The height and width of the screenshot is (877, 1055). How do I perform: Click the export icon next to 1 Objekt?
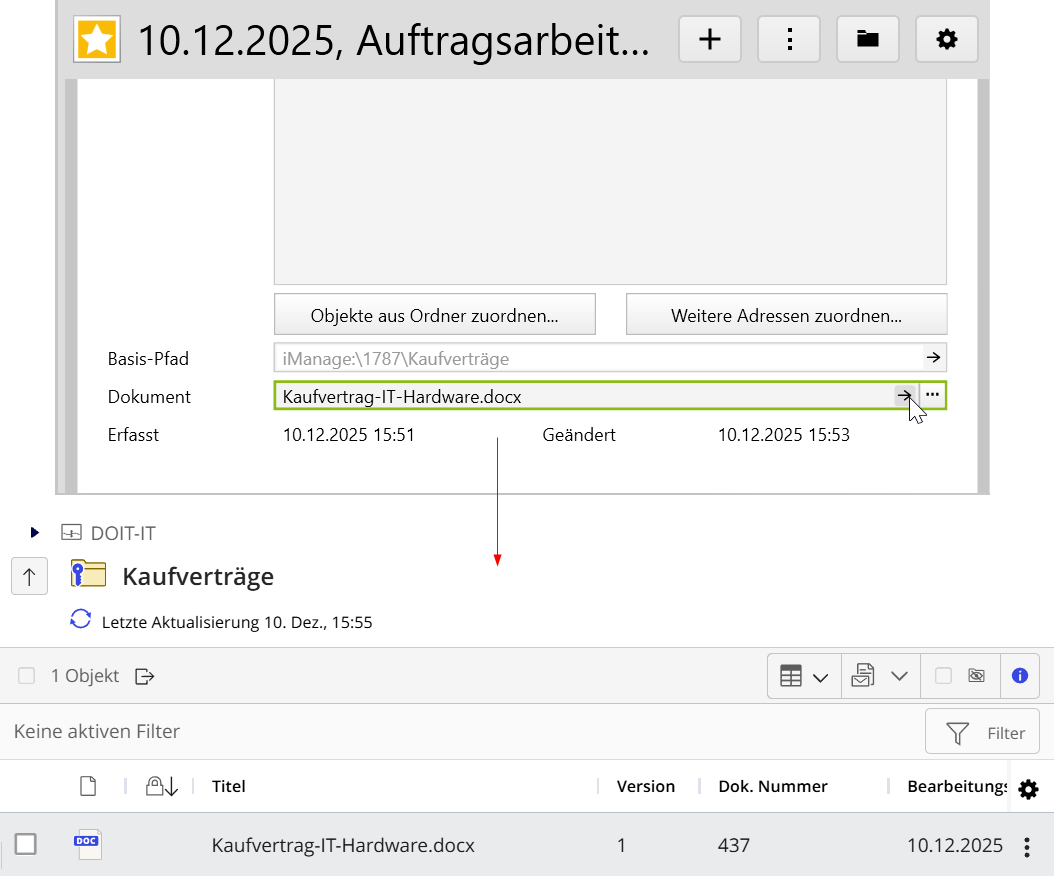pyautogui.click(x=145, y=676)
